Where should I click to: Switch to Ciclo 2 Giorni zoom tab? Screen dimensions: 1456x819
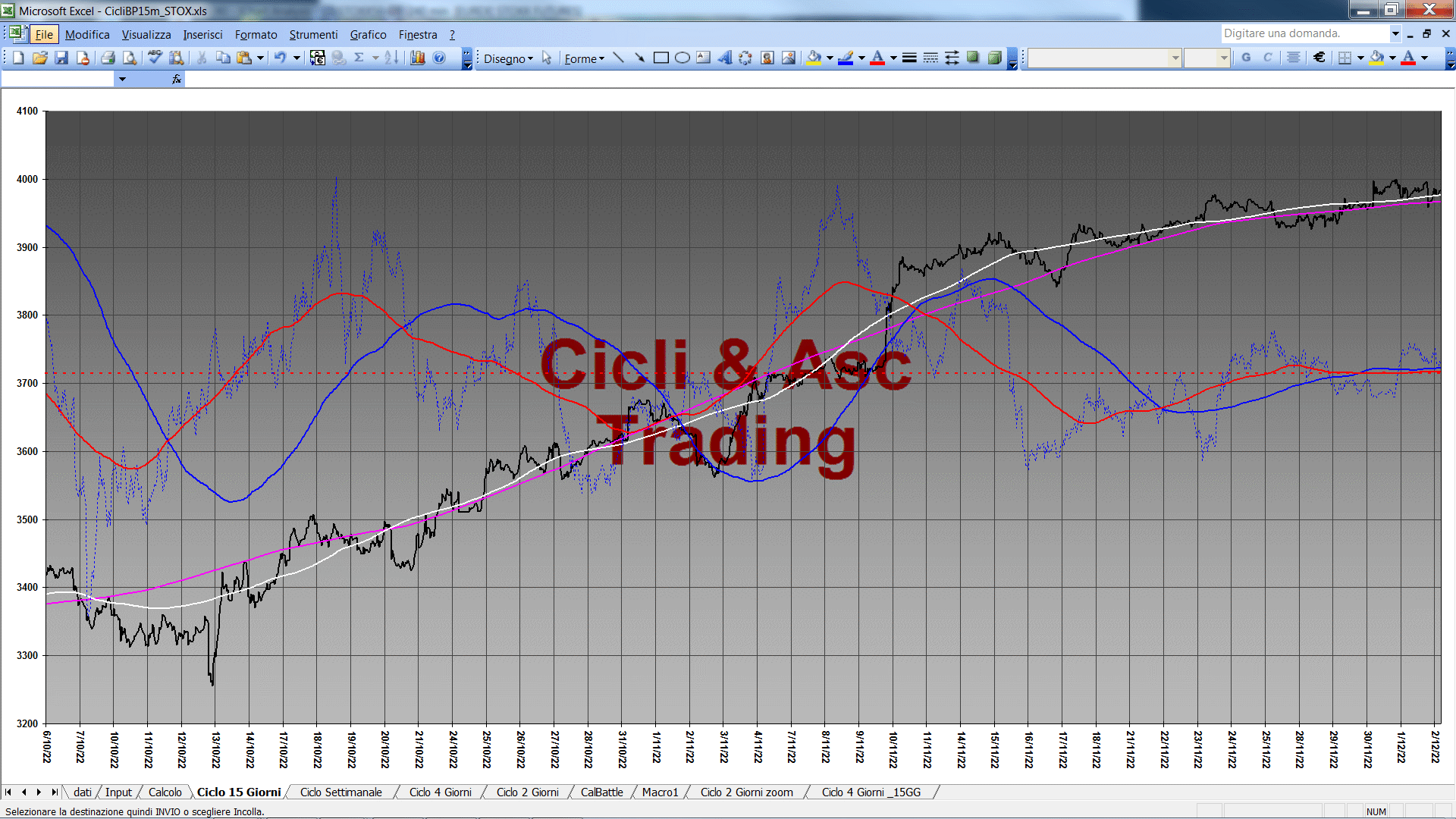click(x=746, y=792)
